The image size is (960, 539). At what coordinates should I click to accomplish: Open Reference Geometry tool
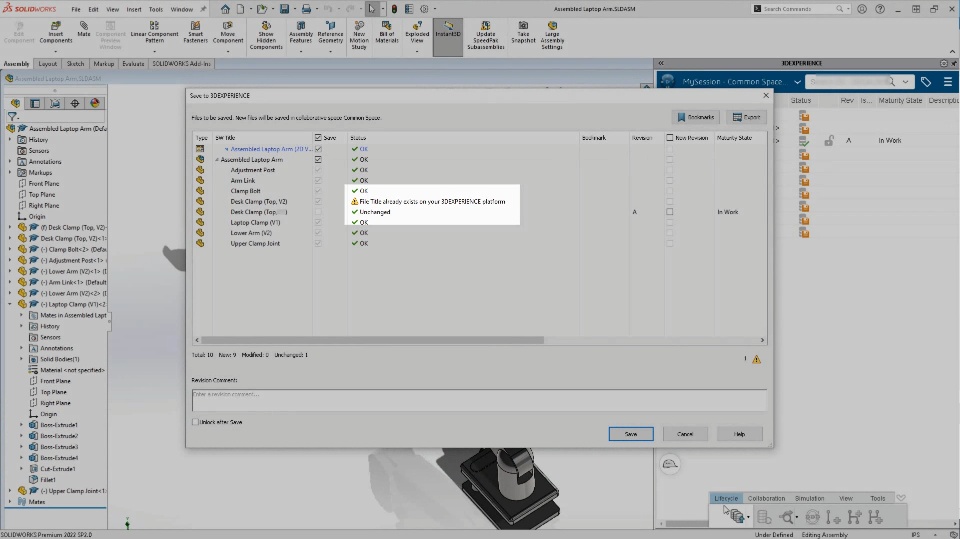click(330, 32)
